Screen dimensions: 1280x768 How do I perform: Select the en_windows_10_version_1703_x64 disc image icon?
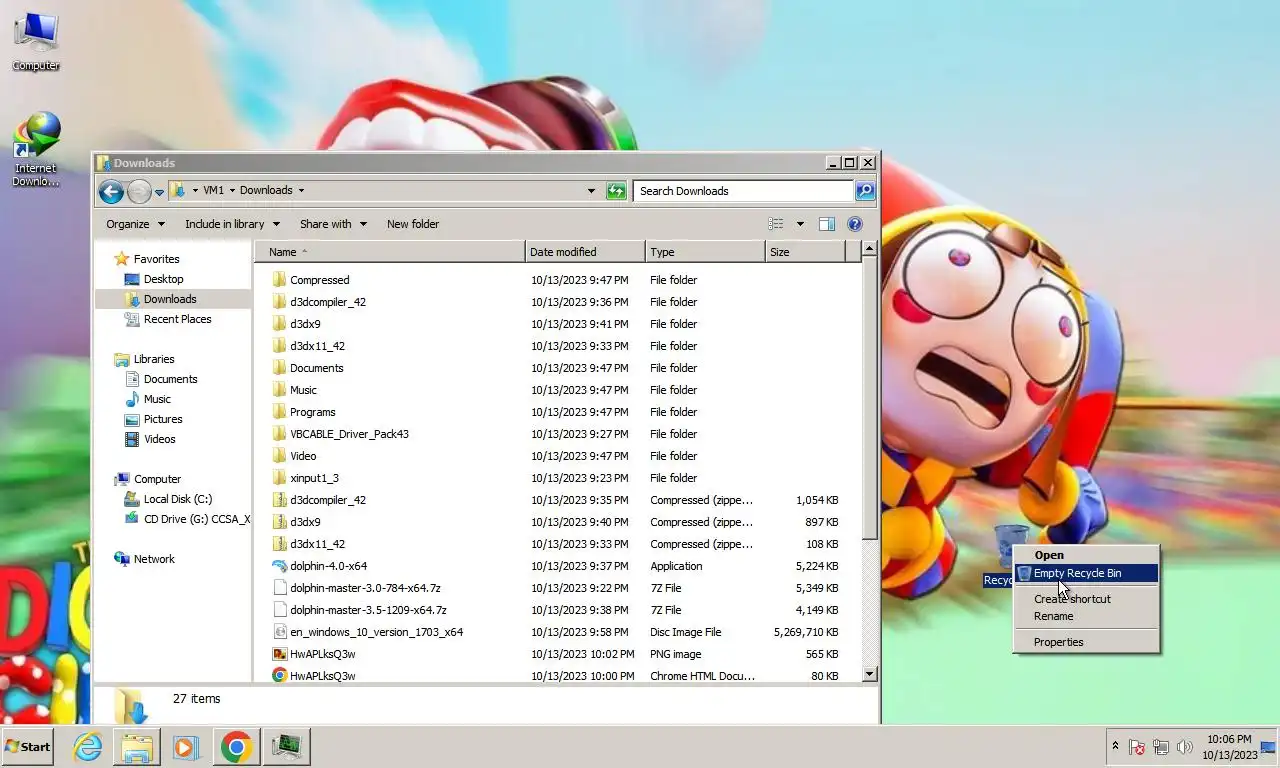(x=280, y=632)
